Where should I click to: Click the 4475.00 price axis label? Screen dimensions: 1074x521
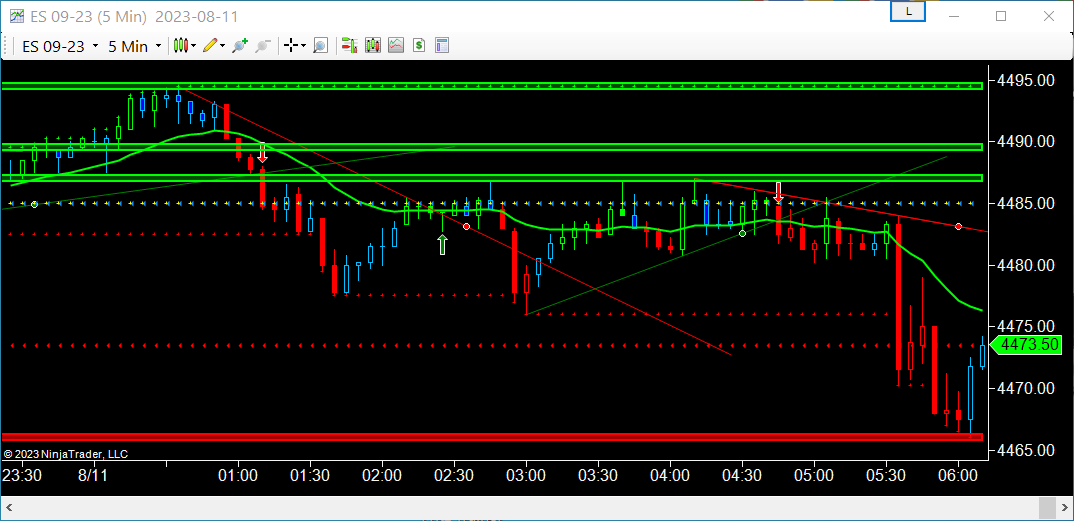pos(1026,327)
